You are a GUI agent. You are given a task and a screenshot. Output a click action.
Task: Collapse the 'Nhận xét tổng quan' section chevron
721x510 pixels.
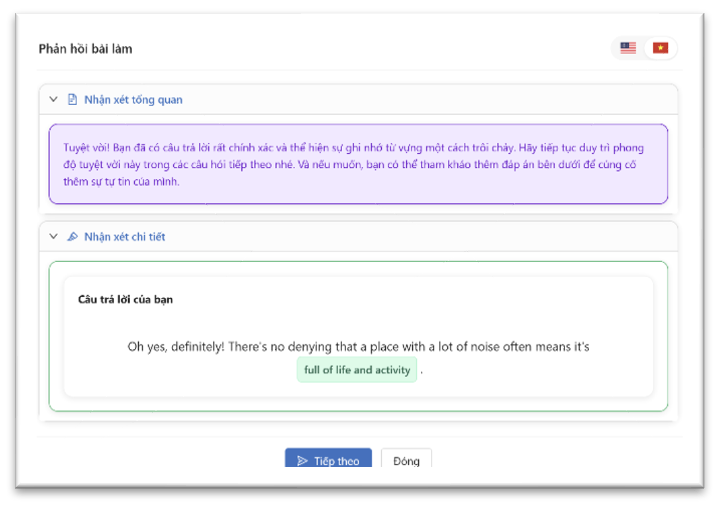[54, 100]
